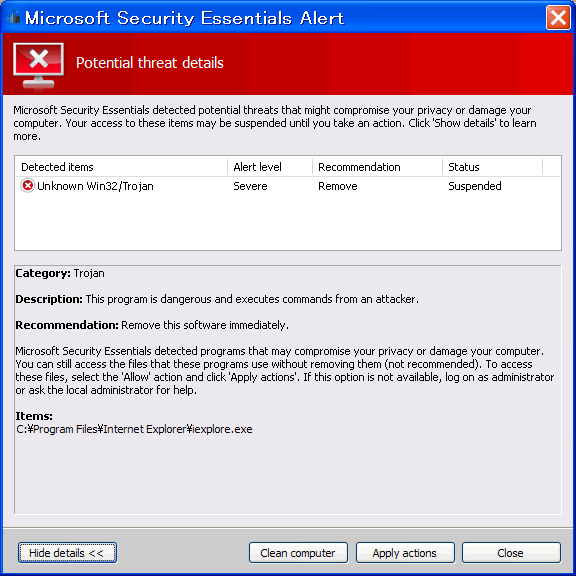The width and height of the screenshot is (576, 576).
Task: Click the Security Essentials title bar icon
Action: click(x=14, y=17)
